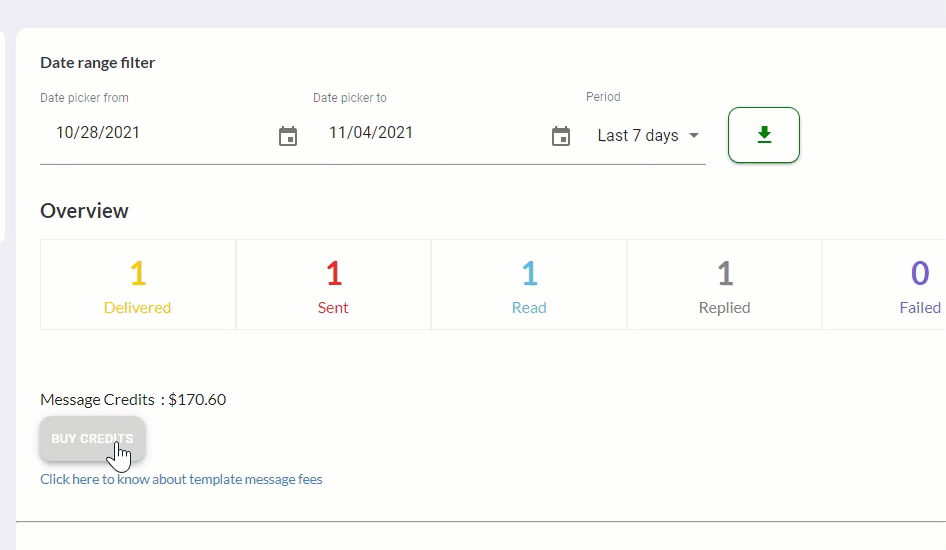Screen dimensions: 946x550
Task: Click the Period label
Action: click(x=603, y=96)
